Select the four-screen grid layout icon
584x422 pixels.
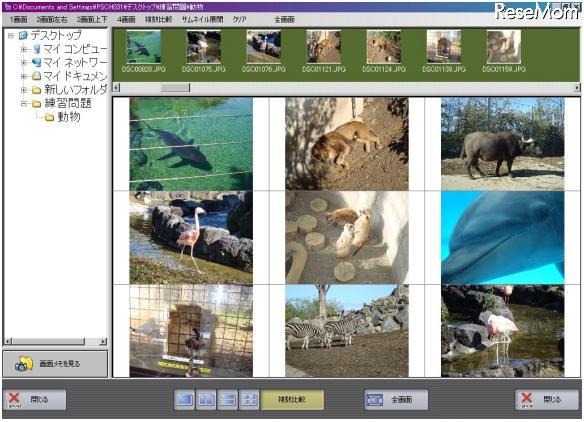(249, 400)
